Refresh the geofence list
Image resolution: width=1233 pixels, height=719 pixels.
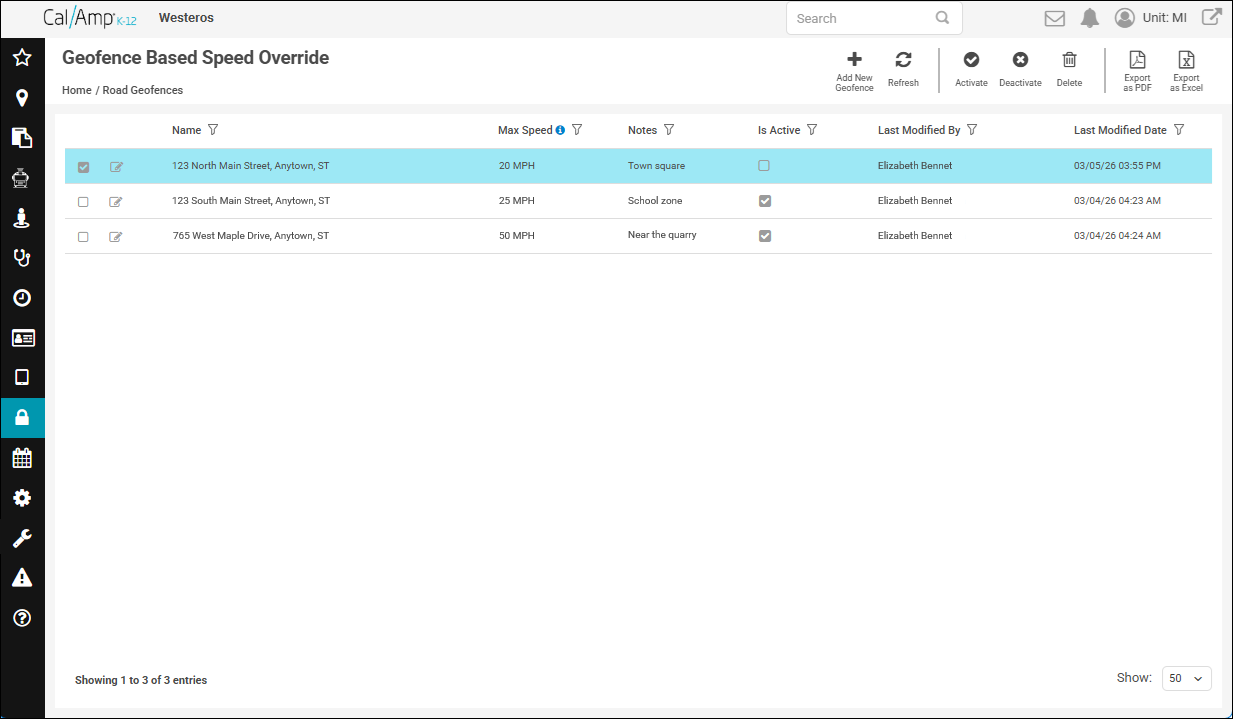[903, 70]
